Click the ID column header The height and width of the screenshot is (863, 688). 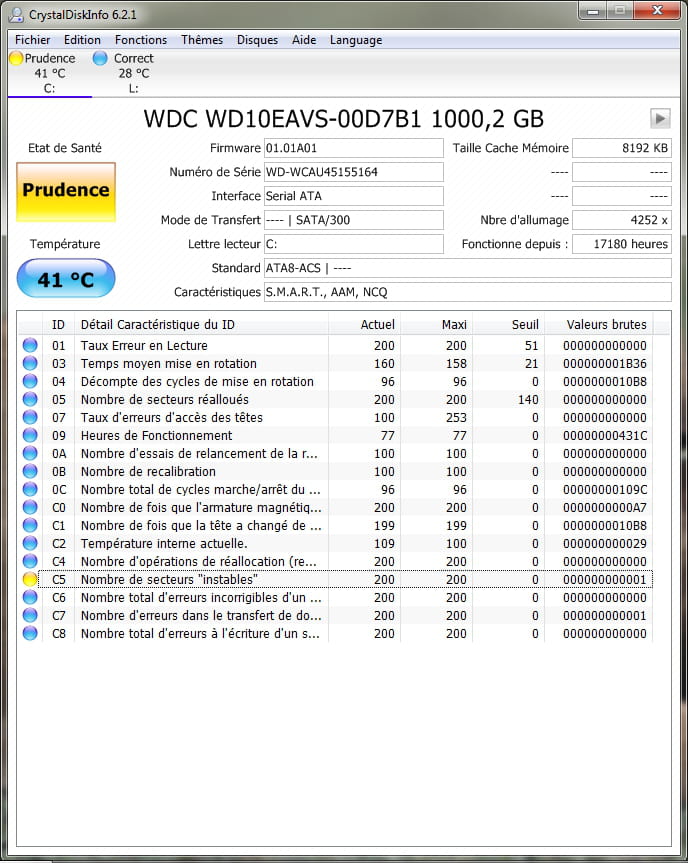pos(58,325)
